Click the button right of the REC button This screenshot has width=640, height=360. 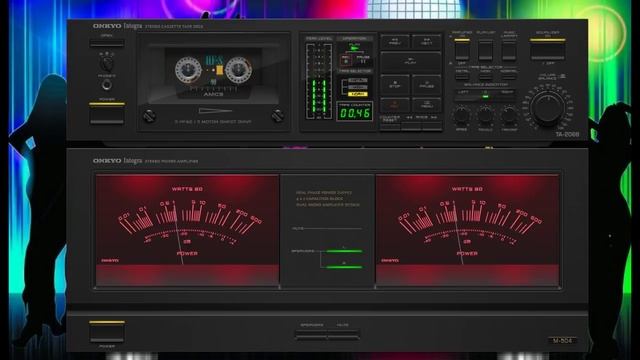click(x=427, y=104)
